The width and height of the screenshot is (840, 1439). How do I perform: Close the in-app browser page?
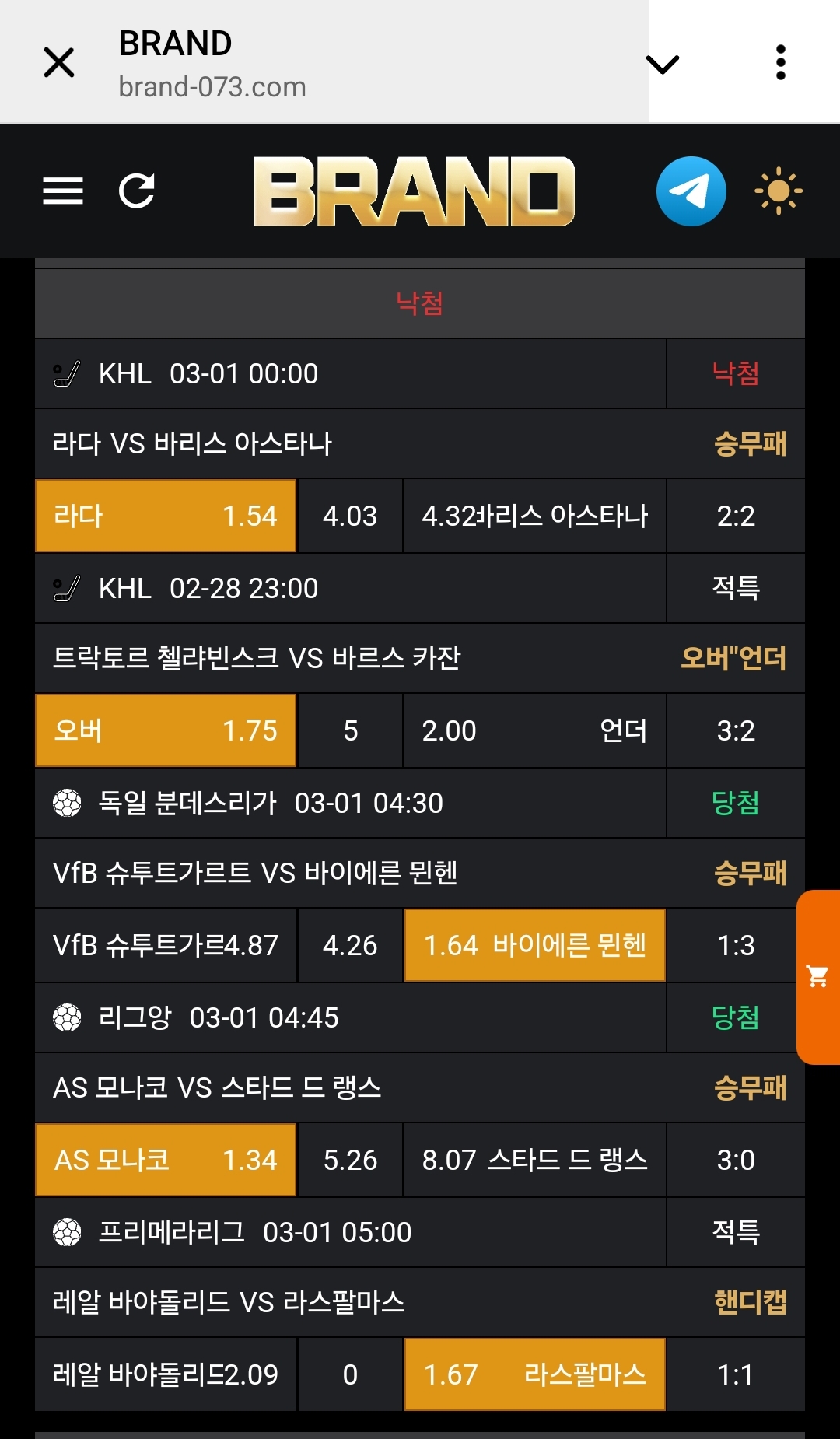point(59,62)
